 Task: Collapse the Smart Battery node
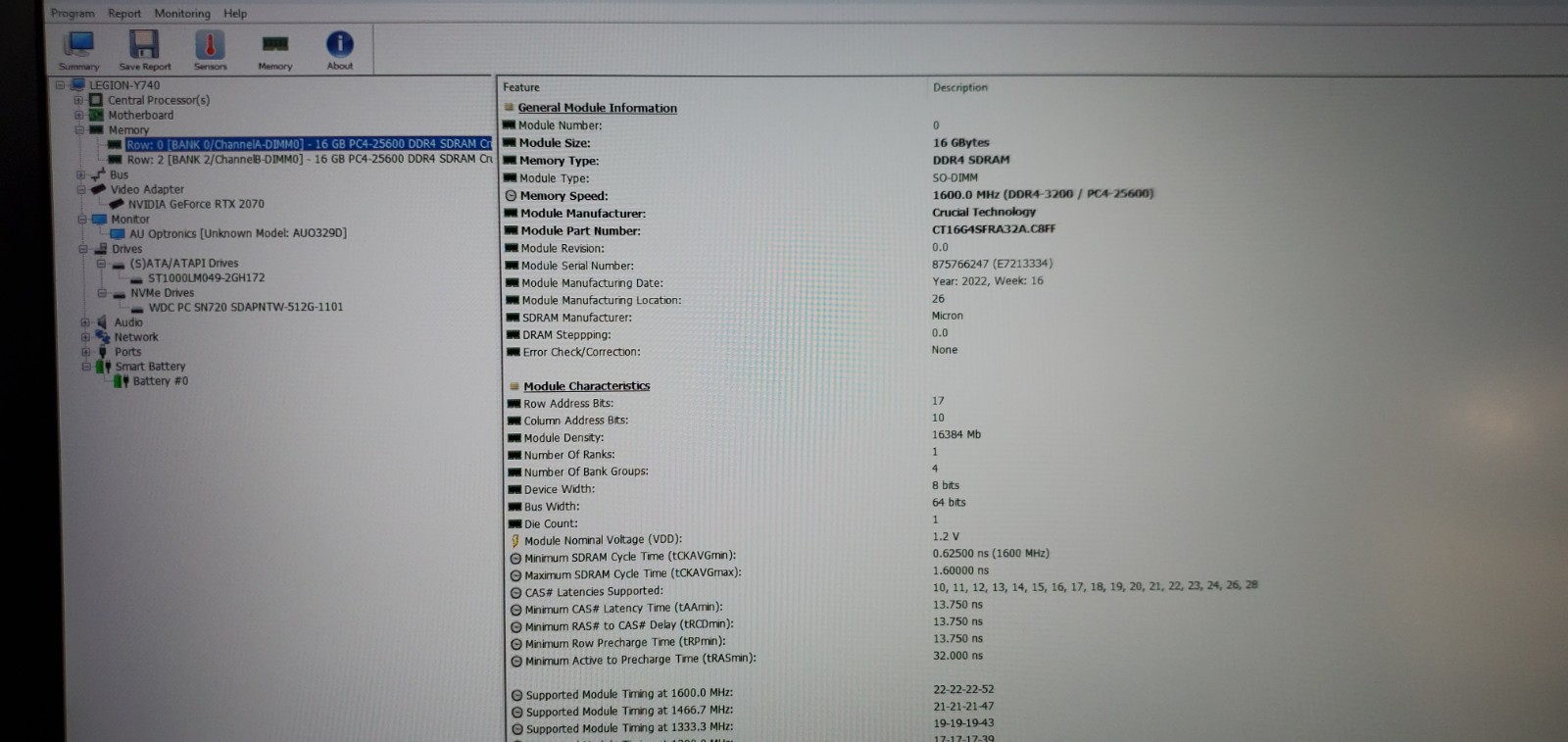(x=85, y=367)
